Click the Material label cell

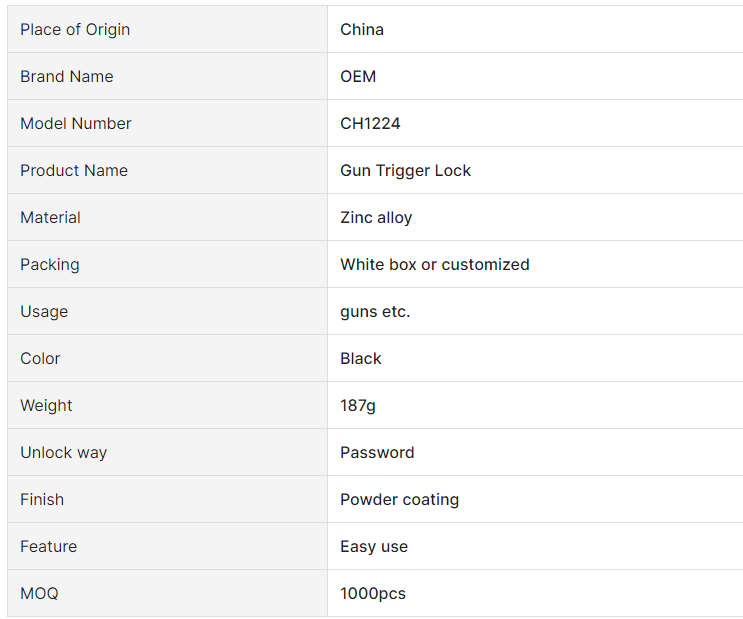point(167,217)
